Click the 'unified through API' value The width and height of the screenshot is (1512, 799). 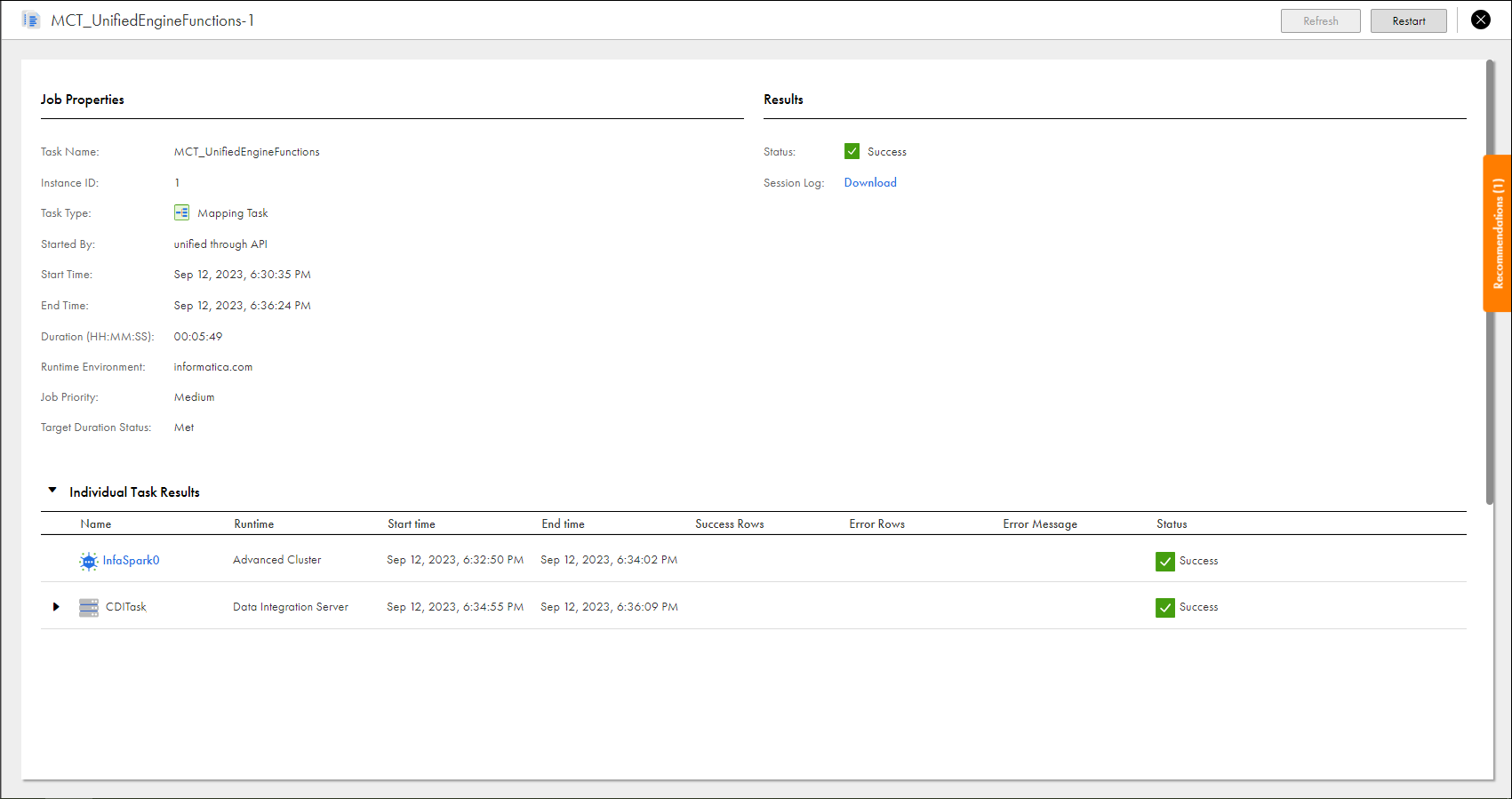(220, 244)
